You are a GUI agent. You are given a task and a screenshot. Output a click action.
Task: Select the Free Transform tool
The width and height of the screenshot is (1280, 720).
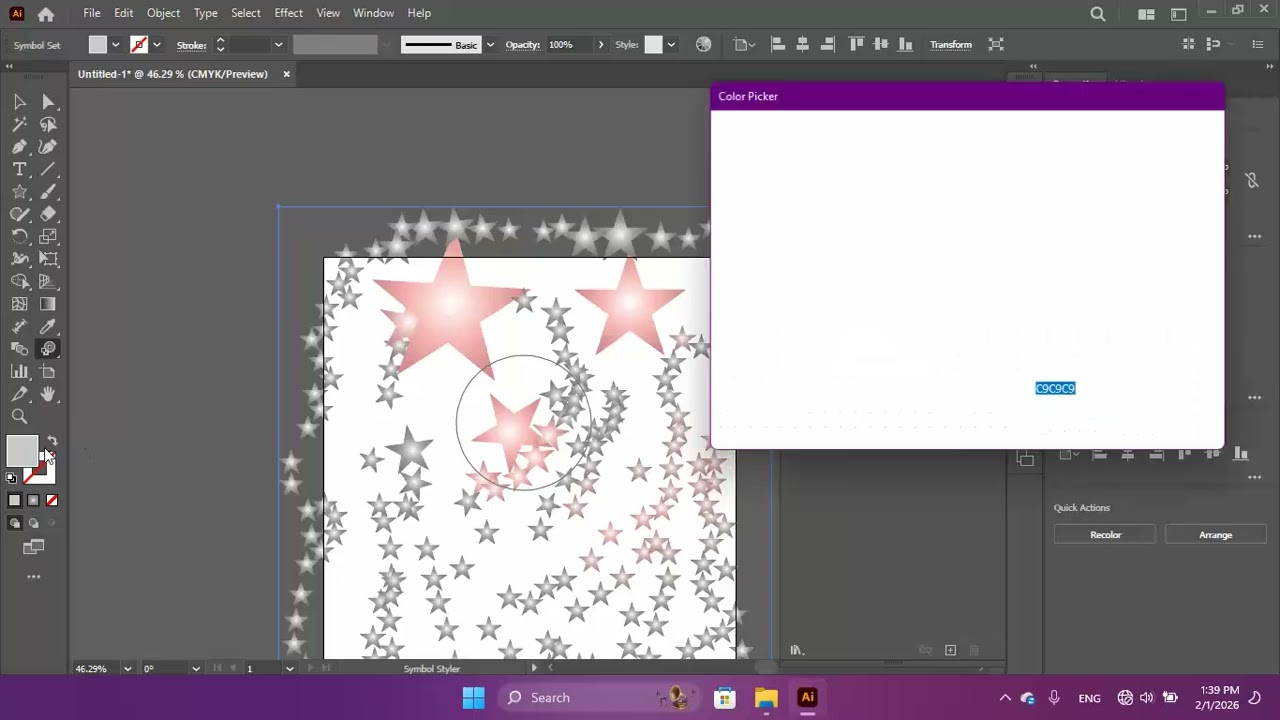coord(48,259)
